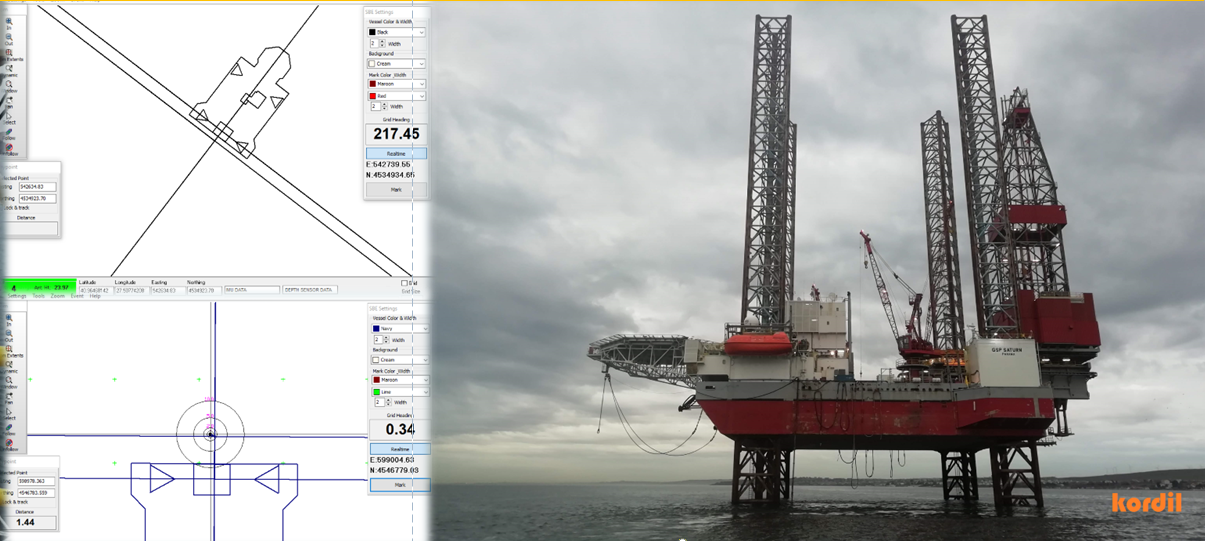This screenshot has height=541, width=1205.
Task: Select Zoom In tool in lower window
Action: click(9, 319)
